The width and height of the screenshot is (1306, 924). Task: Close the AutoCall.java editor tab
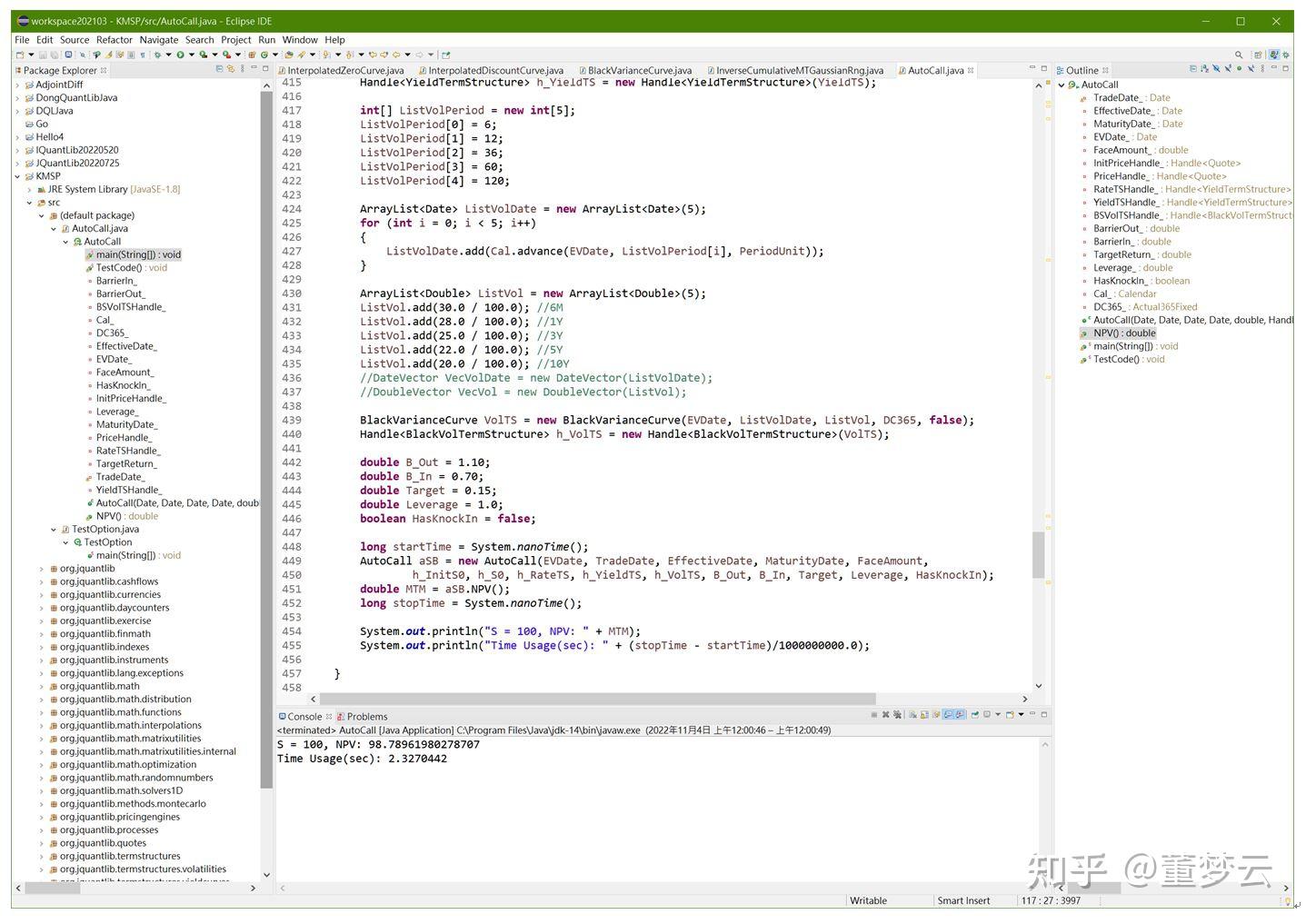click(x=971, y=70)
